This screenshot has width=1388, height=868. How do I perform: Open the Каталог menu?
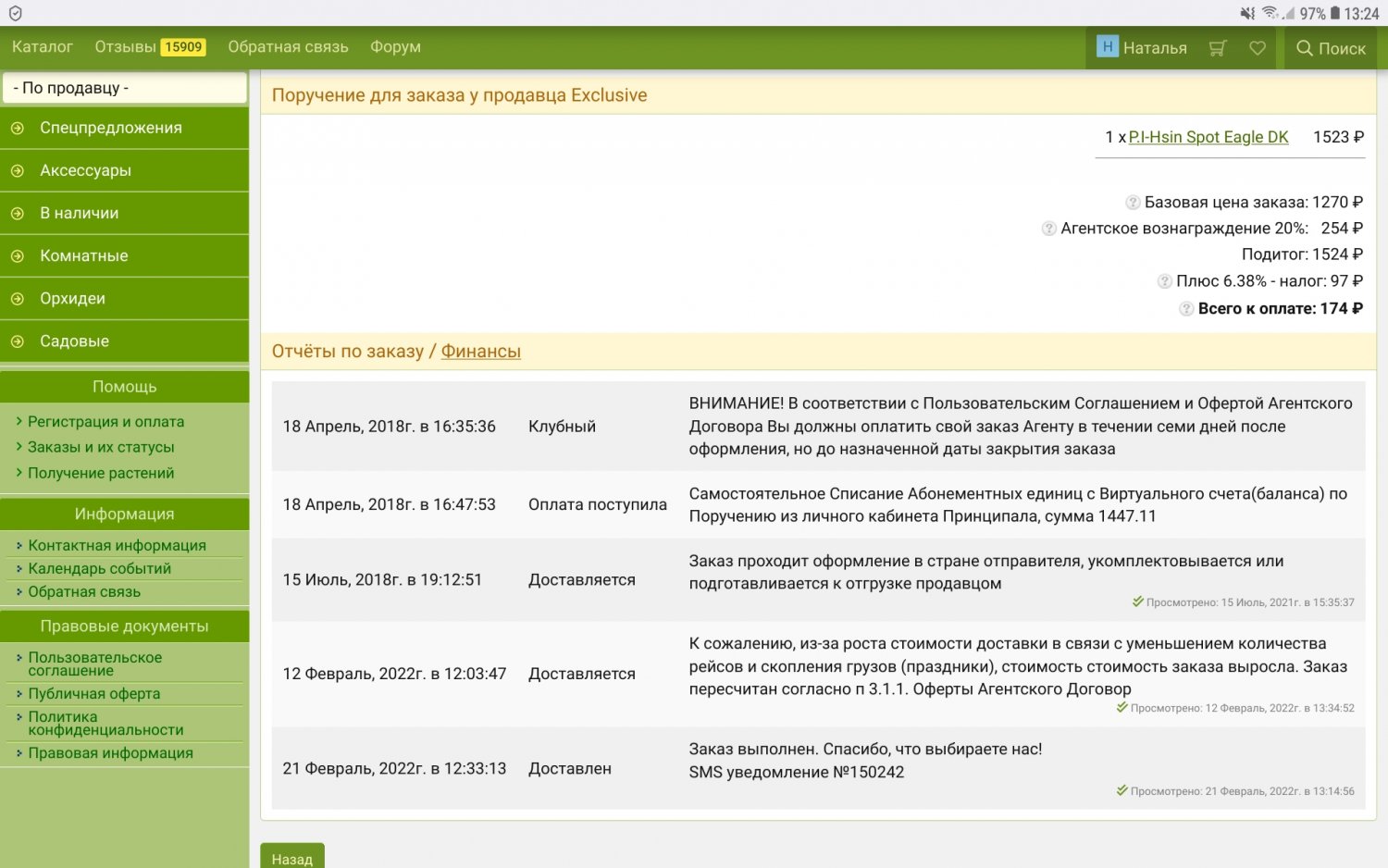(x=43, y=47)
